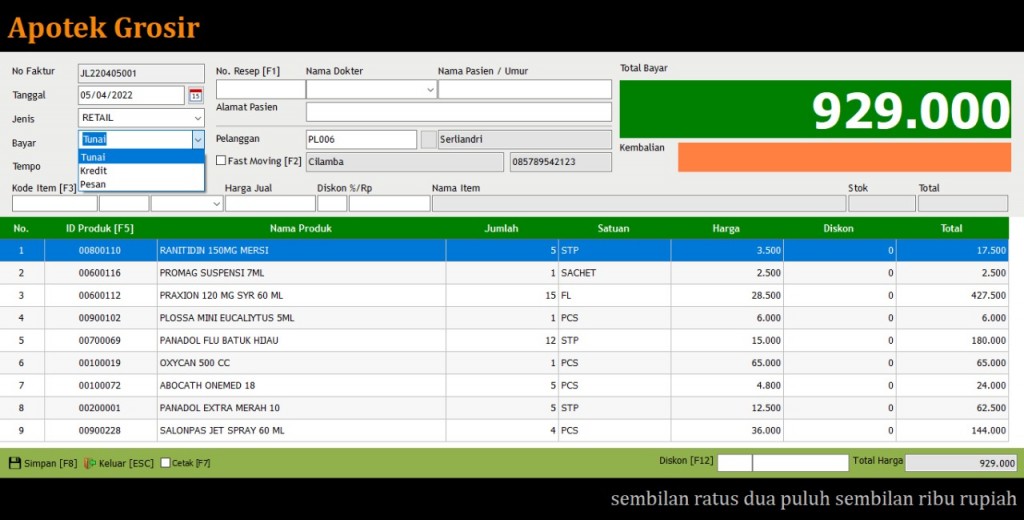This screenshot has height=520, width=1024.
Task: Open the Tanggal calendar date picker icon
Action: (x=195, y=96)
